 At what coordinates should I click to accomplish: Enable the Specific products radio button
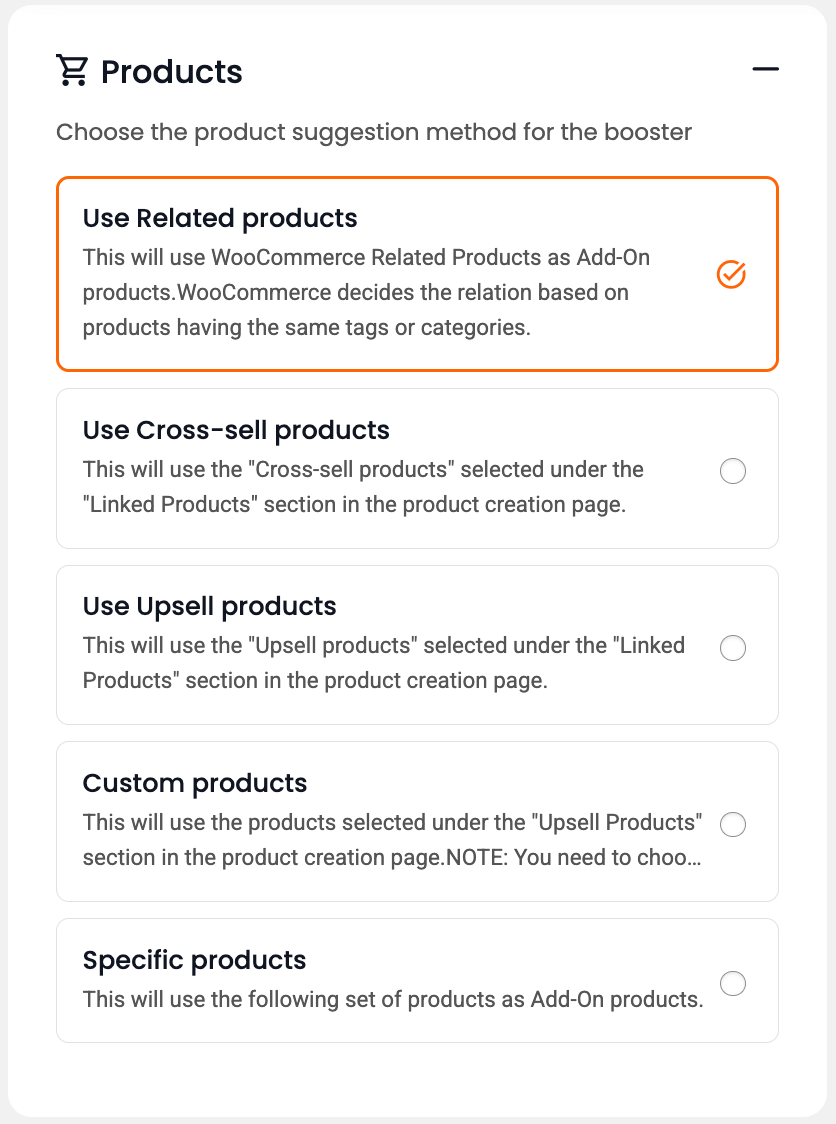[x=733, y=984]
